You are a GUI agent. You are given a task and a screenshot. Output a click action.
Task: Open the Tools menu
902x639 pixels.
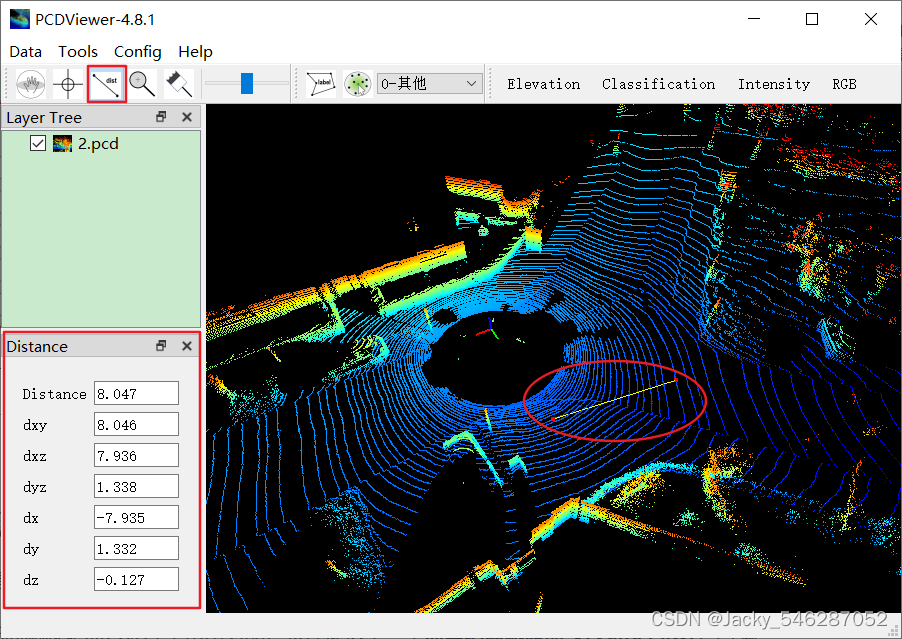78,52
